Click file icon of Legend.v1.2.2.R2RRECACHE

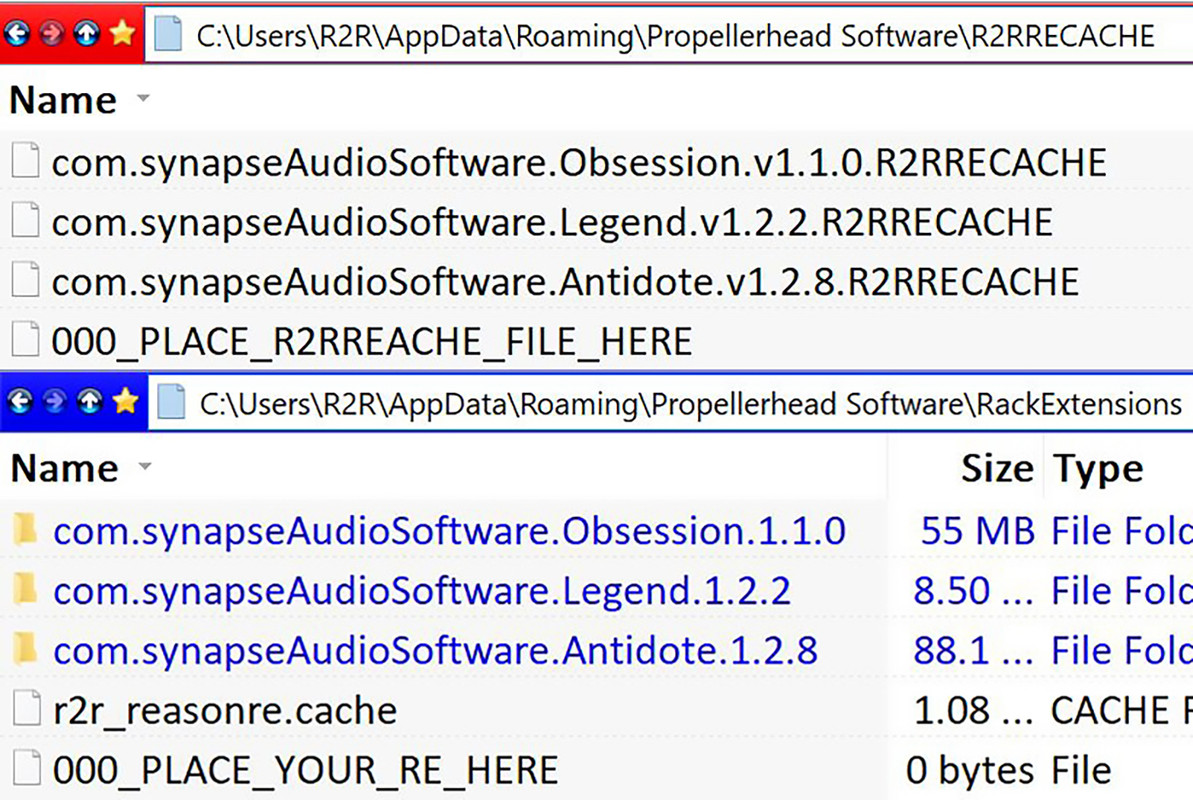[26, 220]
